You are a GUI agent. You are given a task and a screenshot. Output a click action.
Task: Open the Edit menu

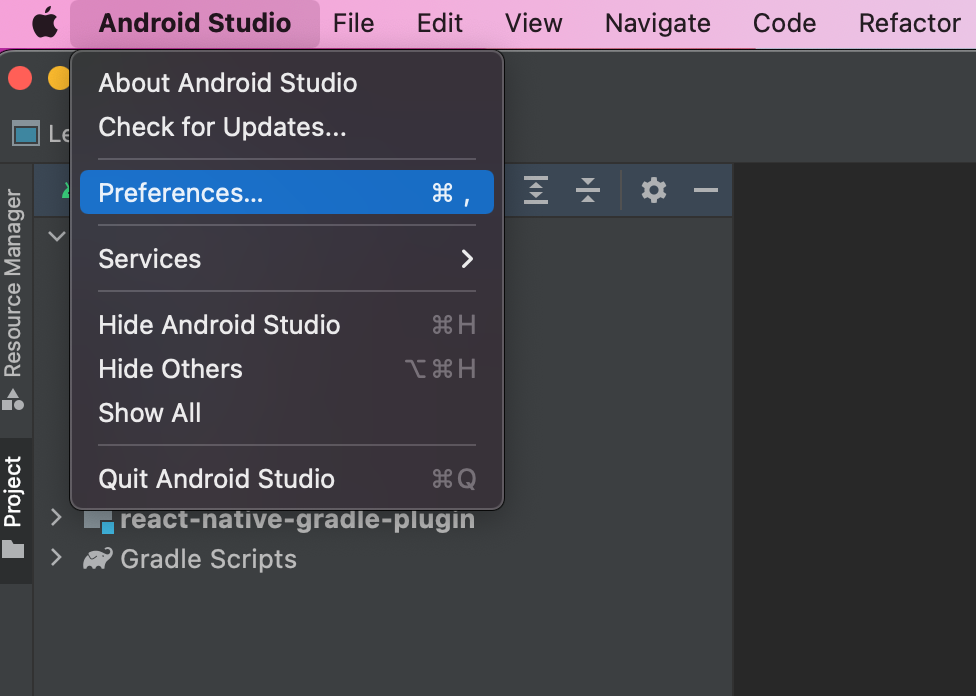439,24
